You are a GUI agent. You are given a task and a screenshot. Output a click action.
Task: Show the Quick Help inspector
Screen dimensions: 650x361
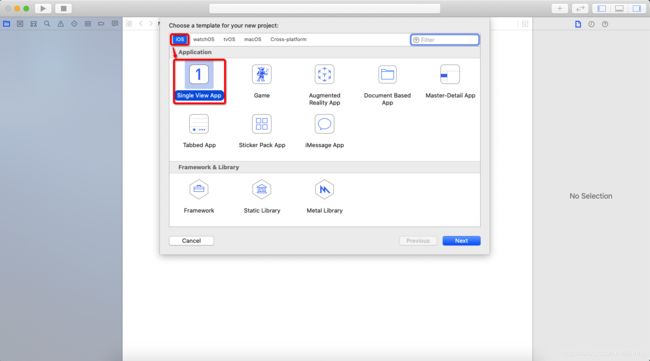tap(605, 24)
